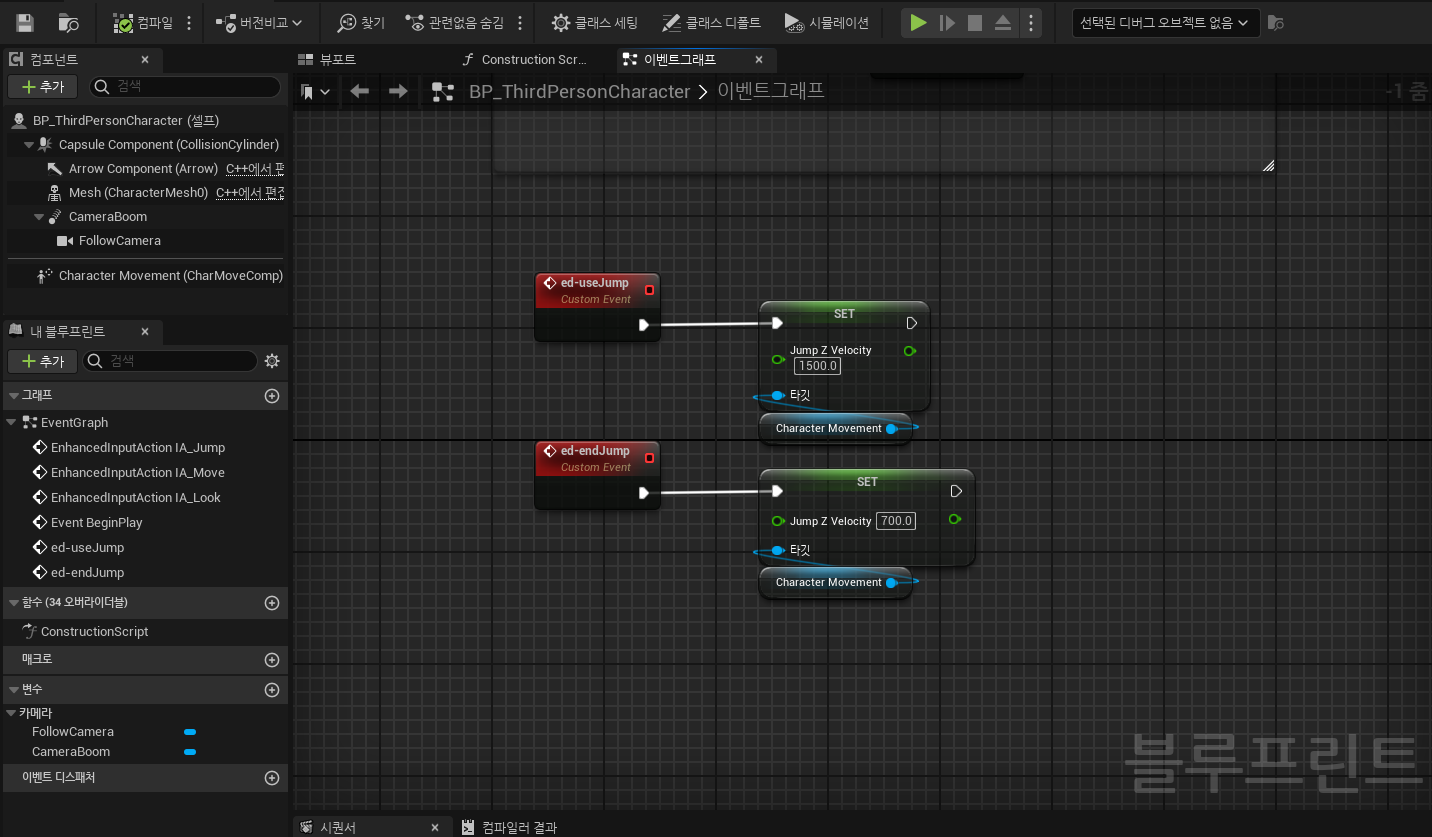Navigate back in graph history

point(360,92)
